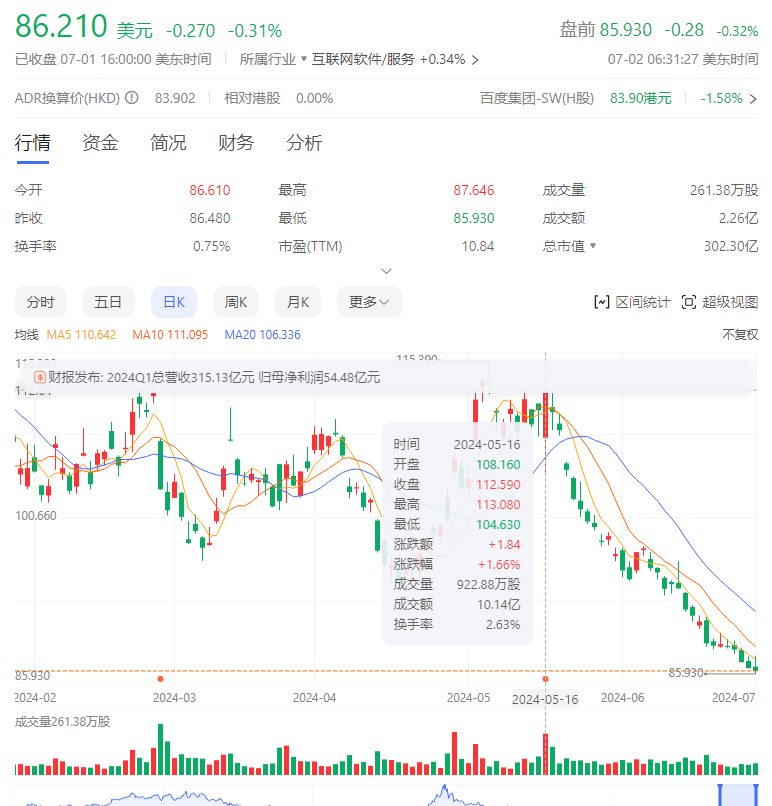Viewport: 772px width, 806px height.
Task: Open the 所属行业 dropdown triangle
Action: [x=303, y=59]
